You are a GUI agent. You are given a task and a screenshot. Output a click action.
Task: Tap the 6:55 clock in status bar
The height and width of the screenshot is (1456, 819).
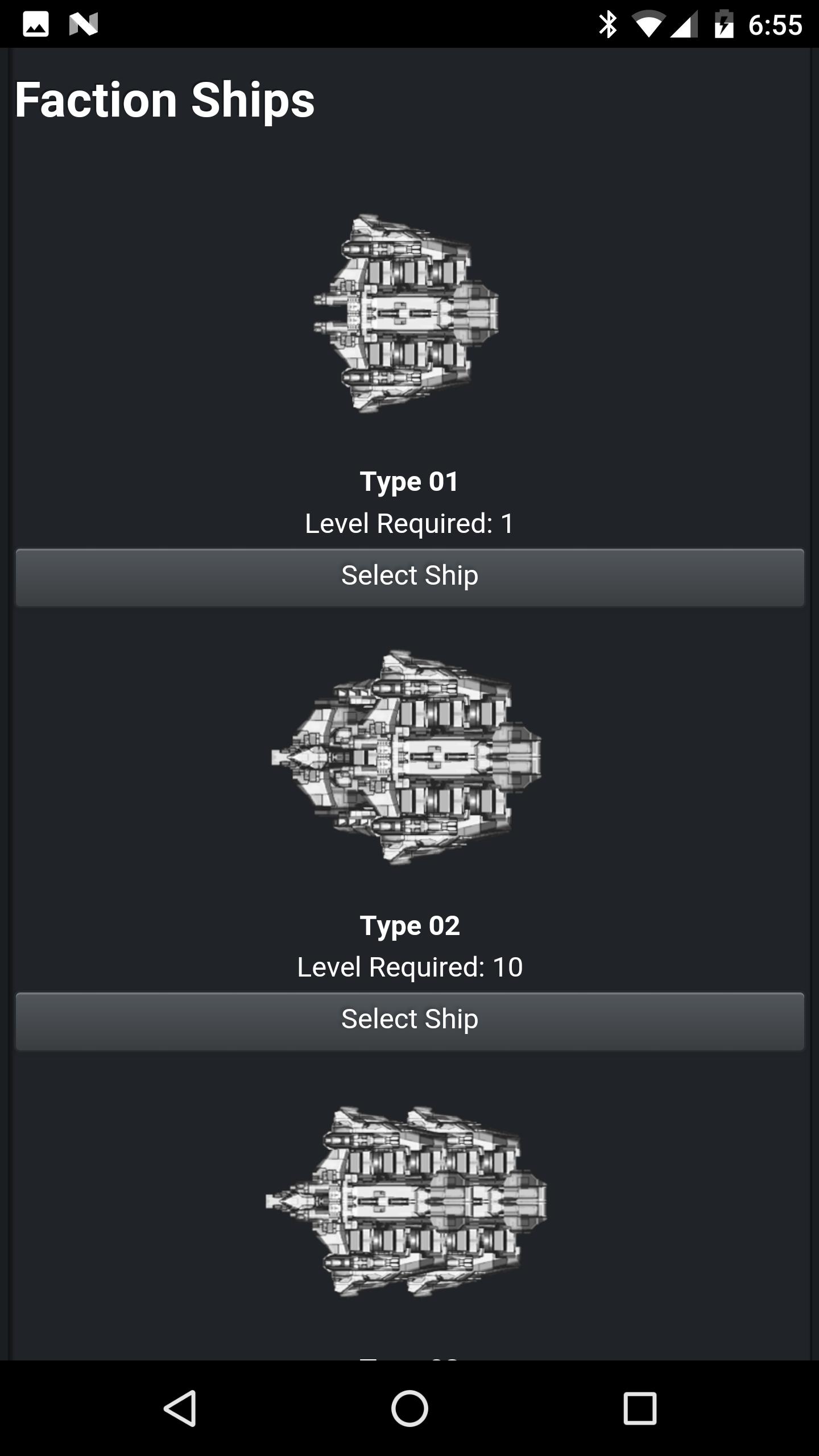[775, 24]
